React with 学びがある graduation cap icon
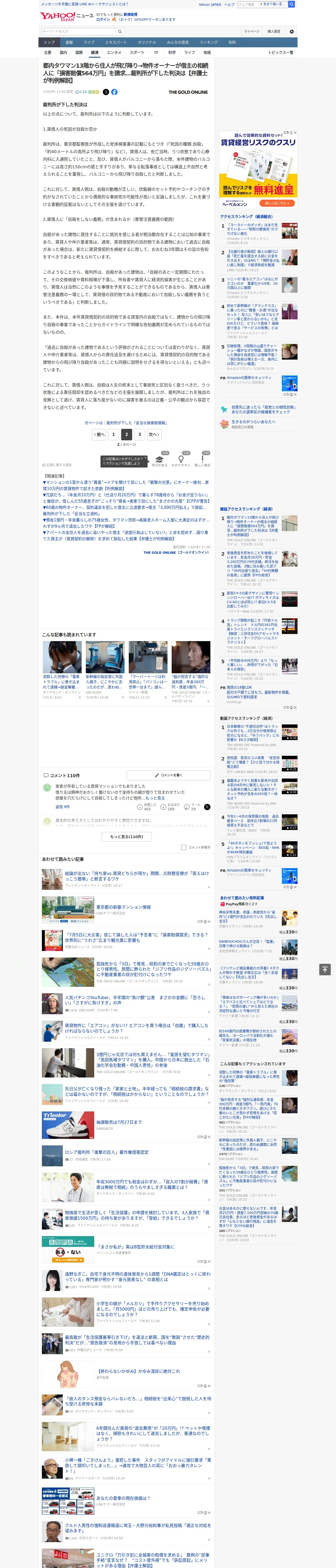Image resolution: width=336 pixels, height=1568 pixels. click(160, 460)
